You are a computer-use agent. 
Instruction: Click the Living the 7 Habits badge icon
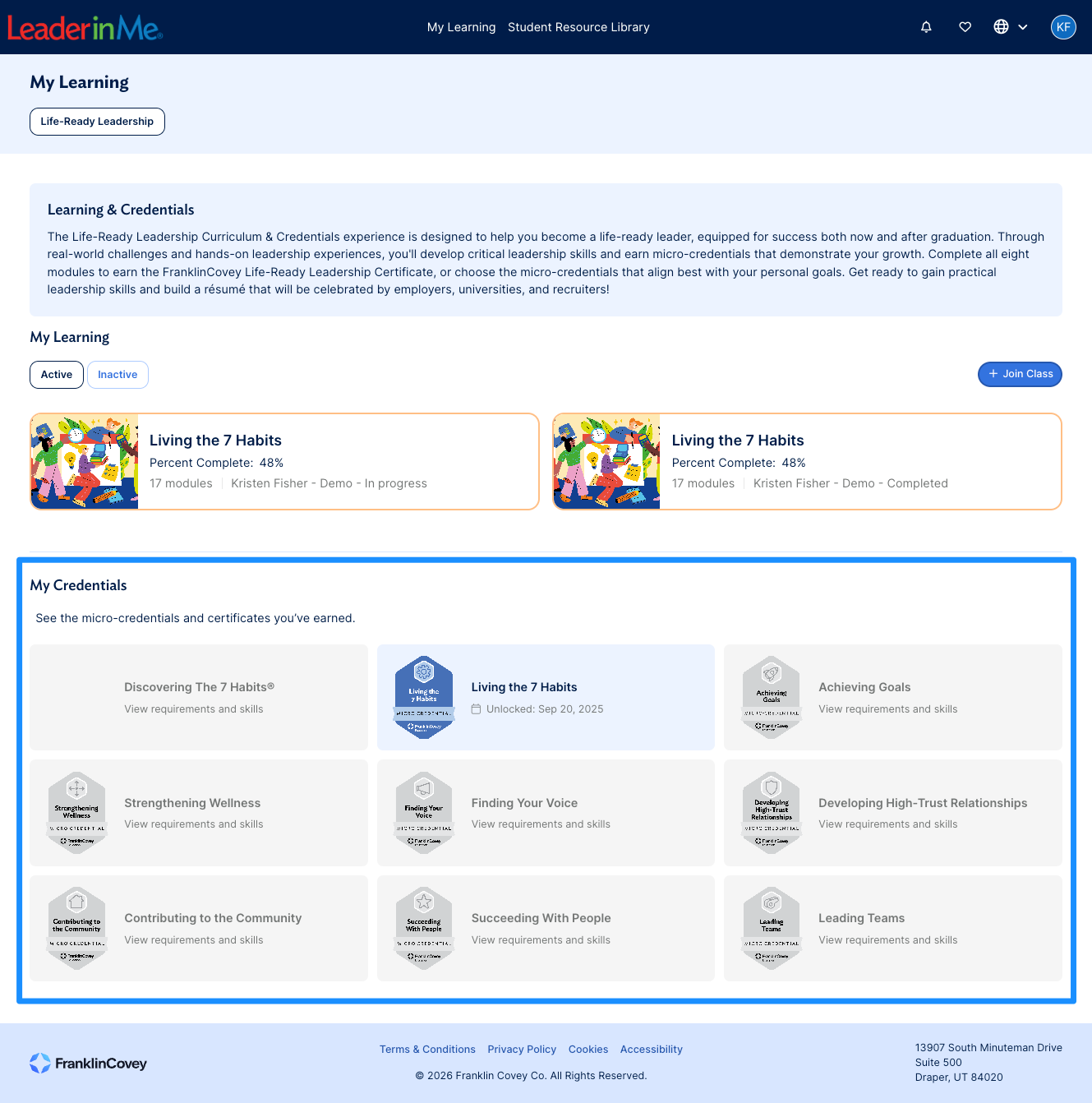tap(424, 697)
